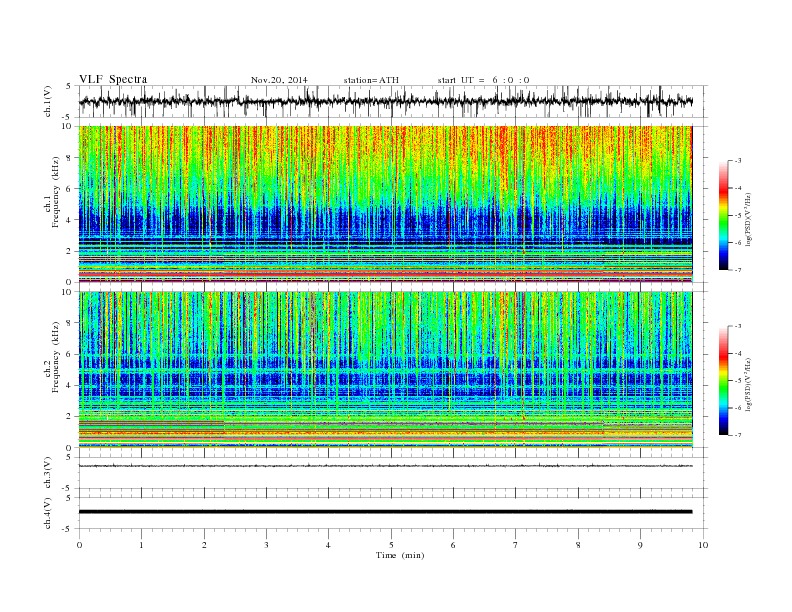Click the "-6" label on ch.2 colorbar
Image resolution: width=792 pixels, height=612 pixels.
[737, 408]
